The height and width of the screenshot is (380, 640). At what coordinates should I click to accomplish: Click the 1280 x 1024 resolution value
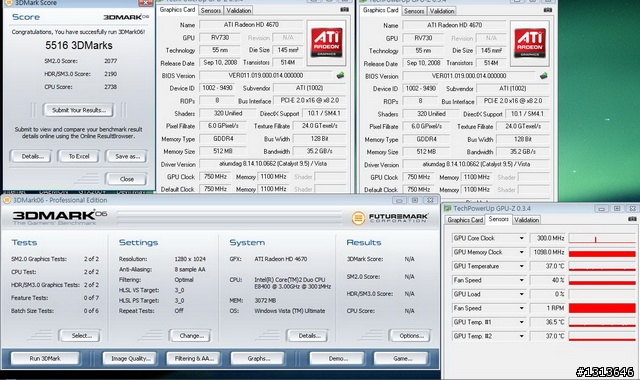190,259
